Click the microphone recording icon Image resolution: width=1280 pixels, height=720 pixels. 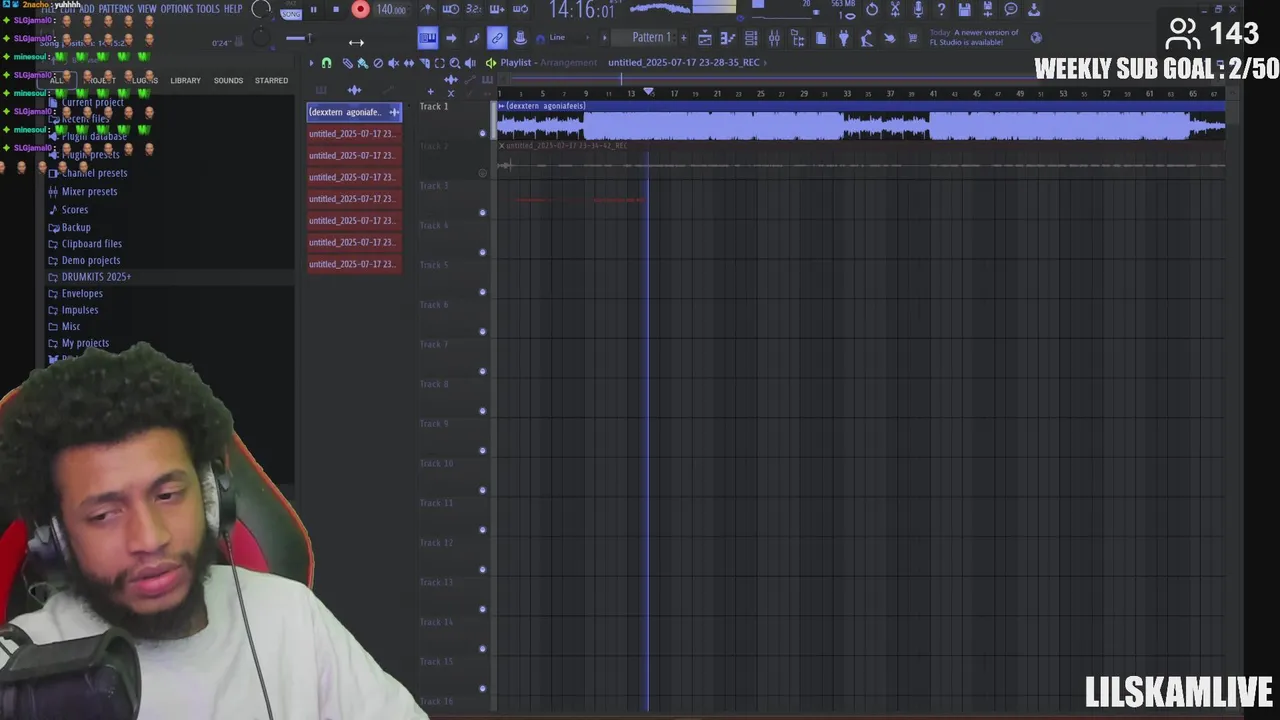(x=918, y=9)
